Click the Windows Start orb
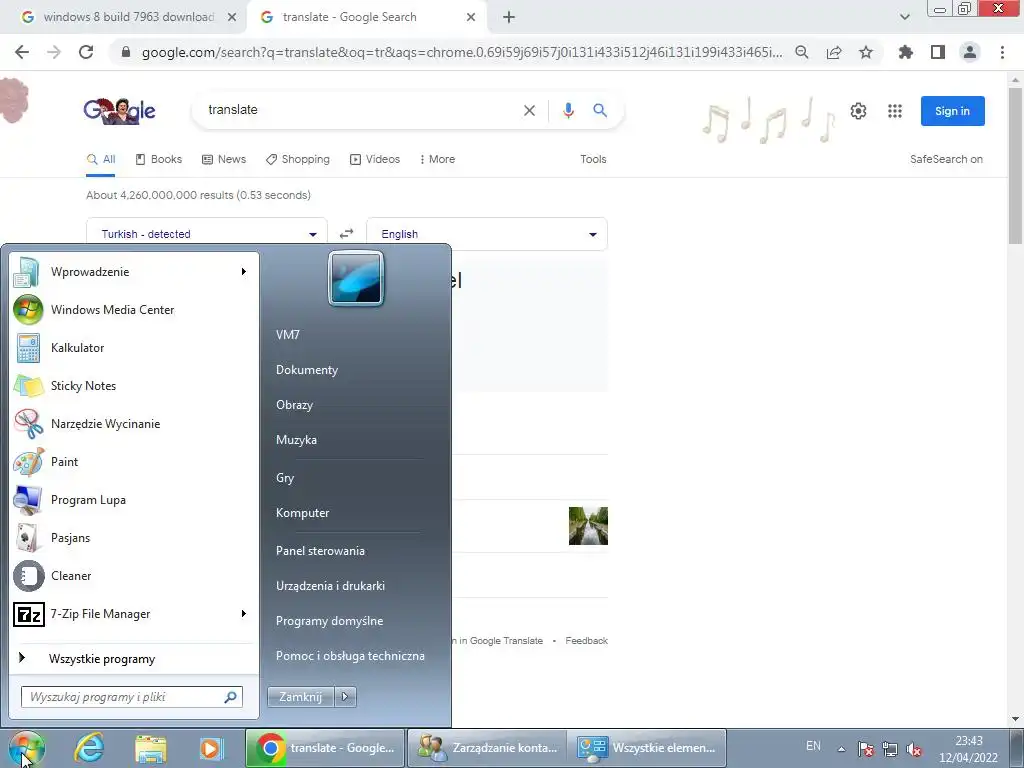Screen dimensions: 1024x768 pyautogui.click(x=27, y=749)
